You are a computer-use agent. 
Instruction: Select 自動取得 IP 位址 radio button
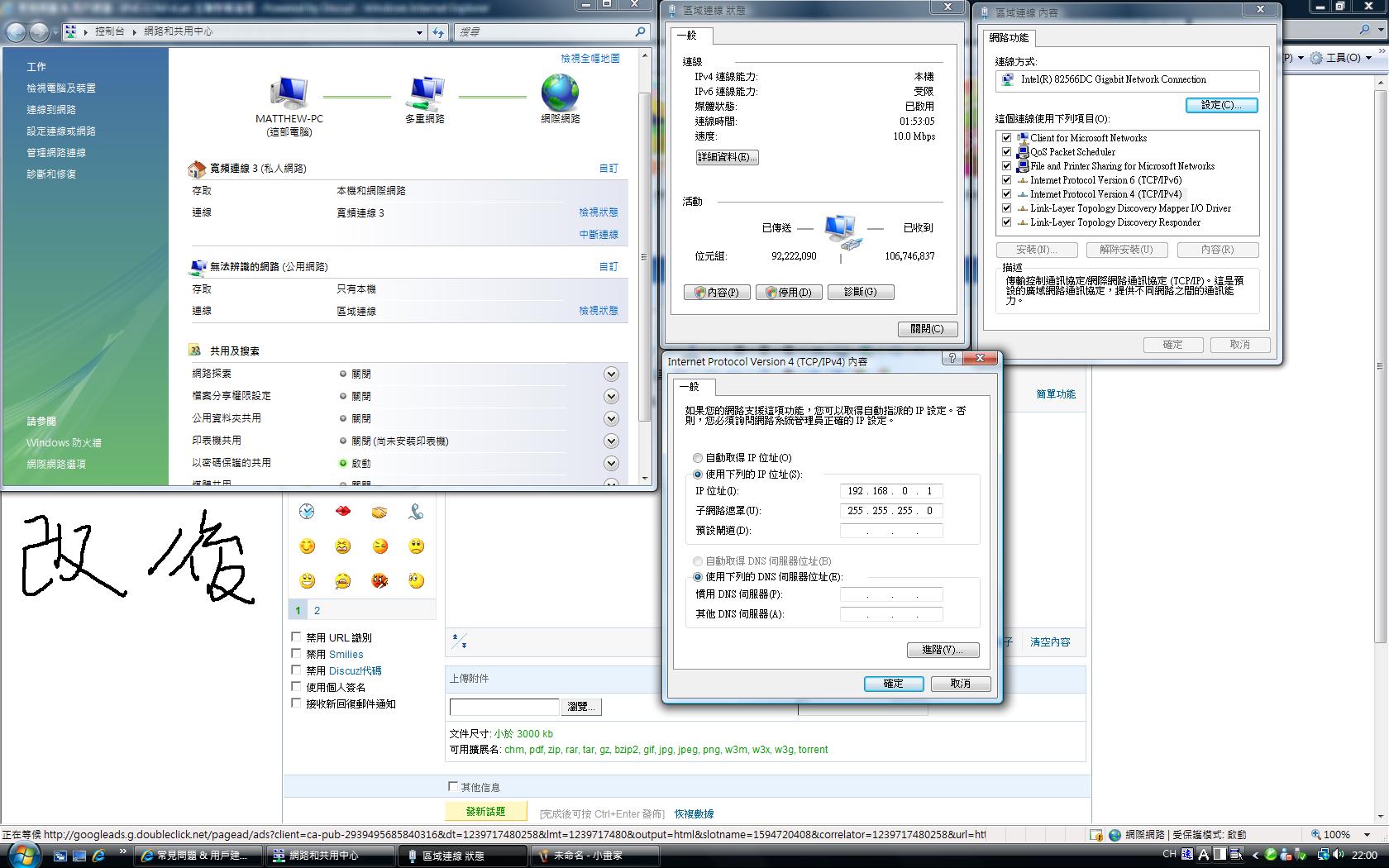click(698, 457)
